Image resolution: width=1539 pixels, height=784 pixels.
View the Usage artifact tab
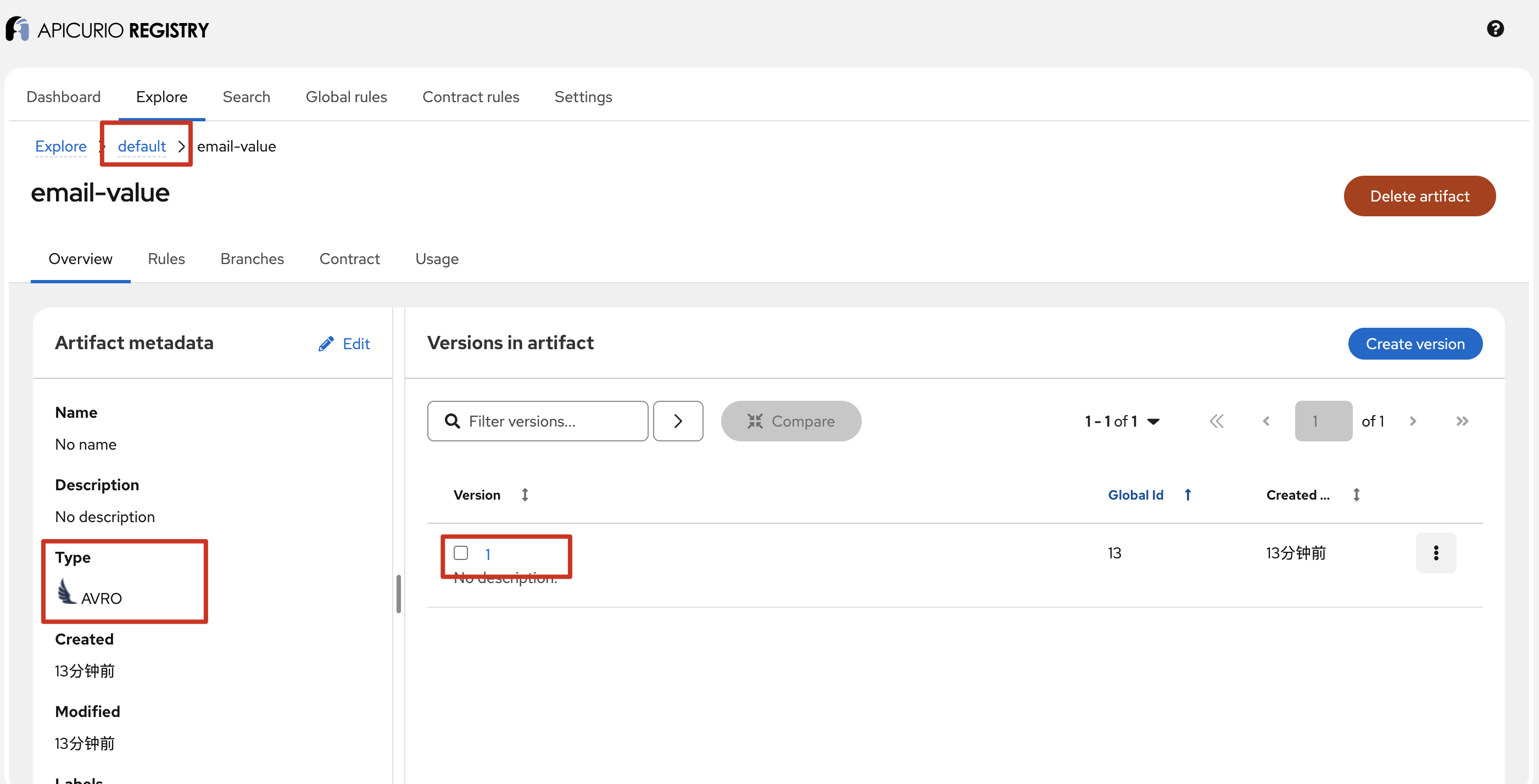coord(437,259)
